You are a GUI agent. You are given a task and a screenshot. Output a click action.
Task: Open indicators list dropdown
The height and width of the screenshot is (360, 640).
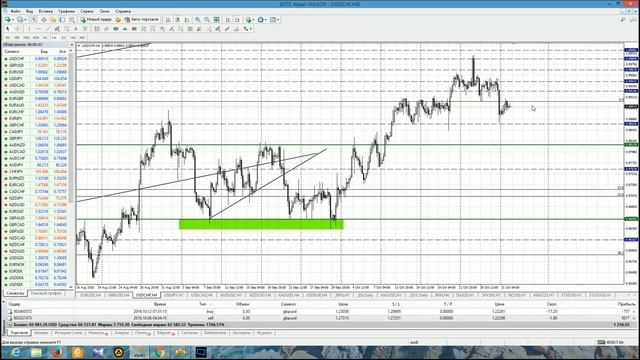(250, 20)
